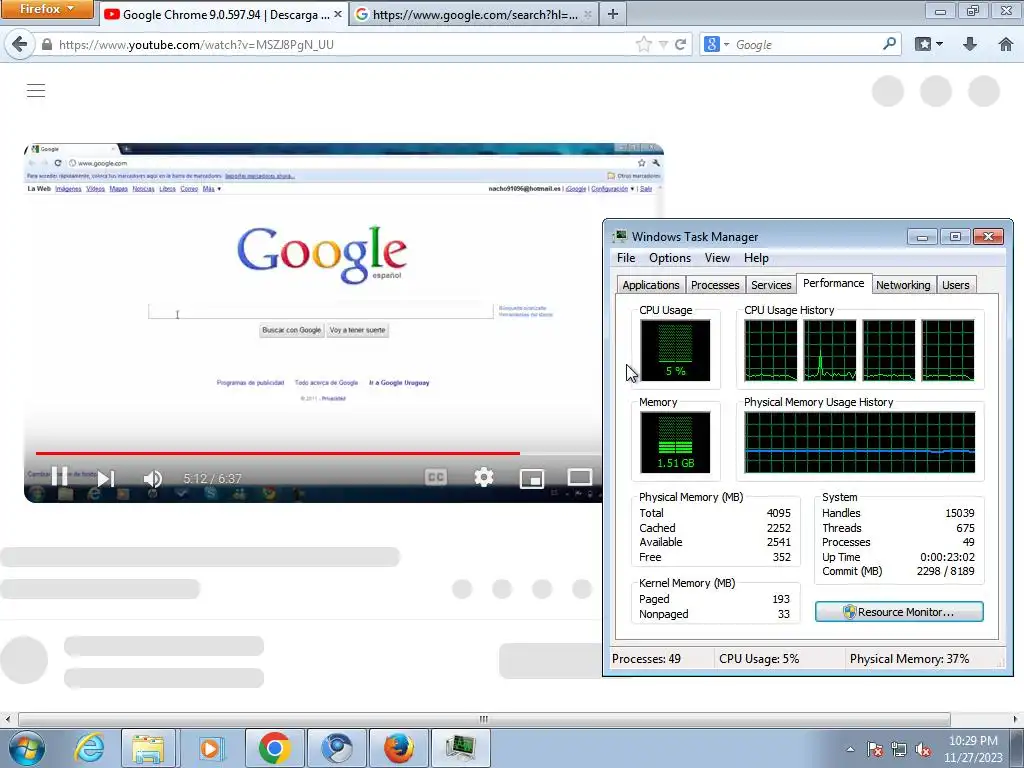Open the Options menu in Task Manager

(669, 258)
